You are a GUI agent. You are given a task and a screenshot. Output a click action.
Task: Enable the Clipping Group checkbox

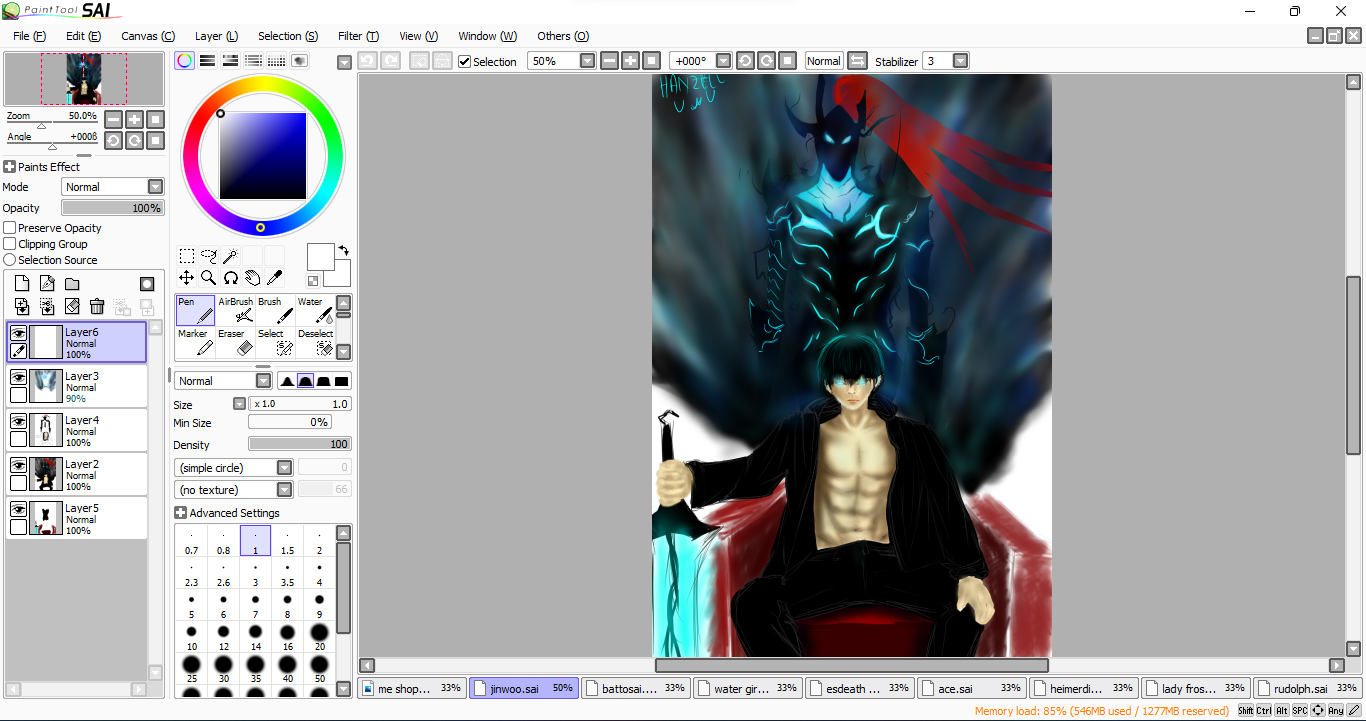point(10,244)
